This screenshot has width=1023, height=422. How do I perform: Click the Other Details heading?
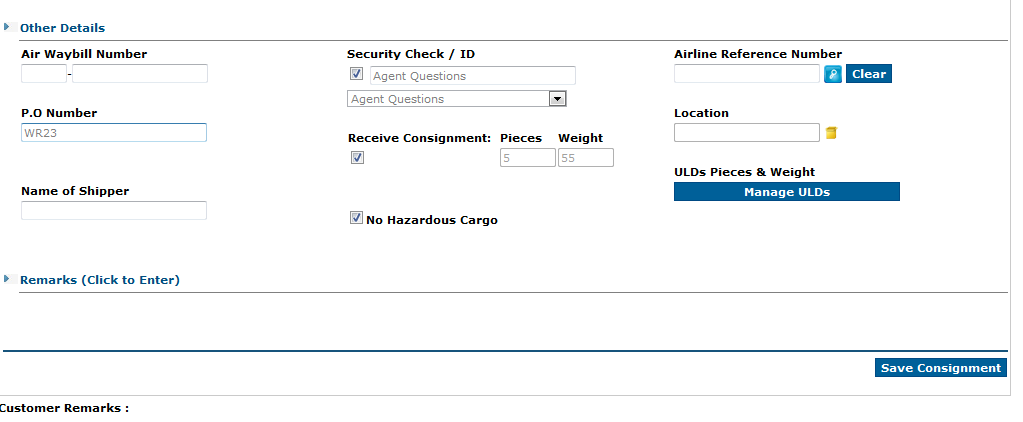(x=63, y=28)
